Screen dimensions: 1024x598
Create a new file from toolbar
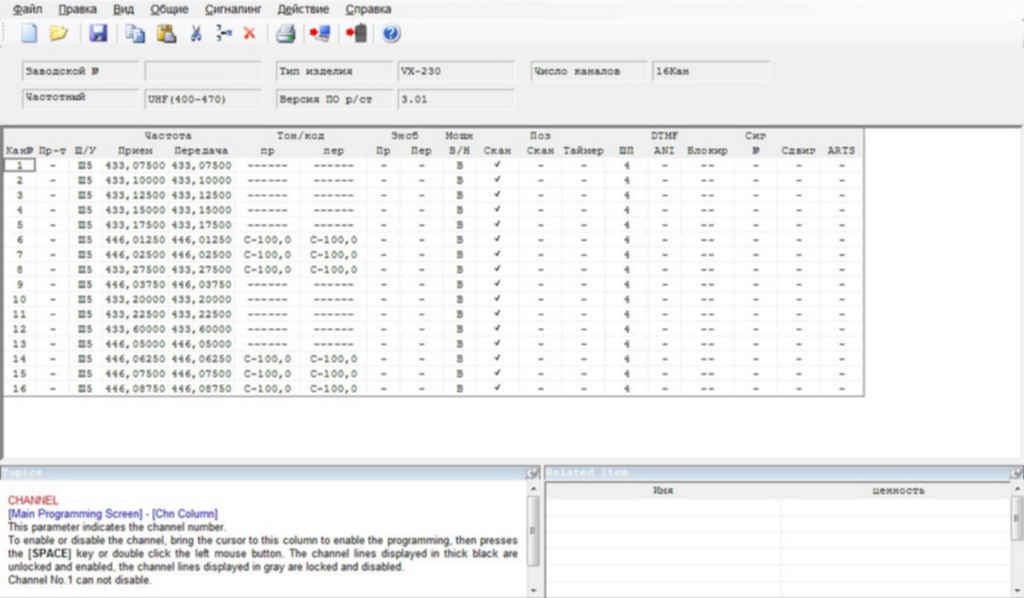29,33
